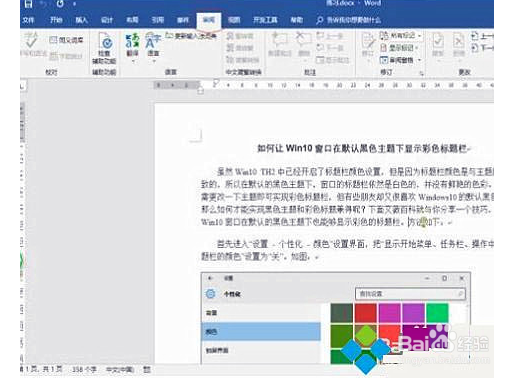Switch to the 视图 (View) tab

234,20
